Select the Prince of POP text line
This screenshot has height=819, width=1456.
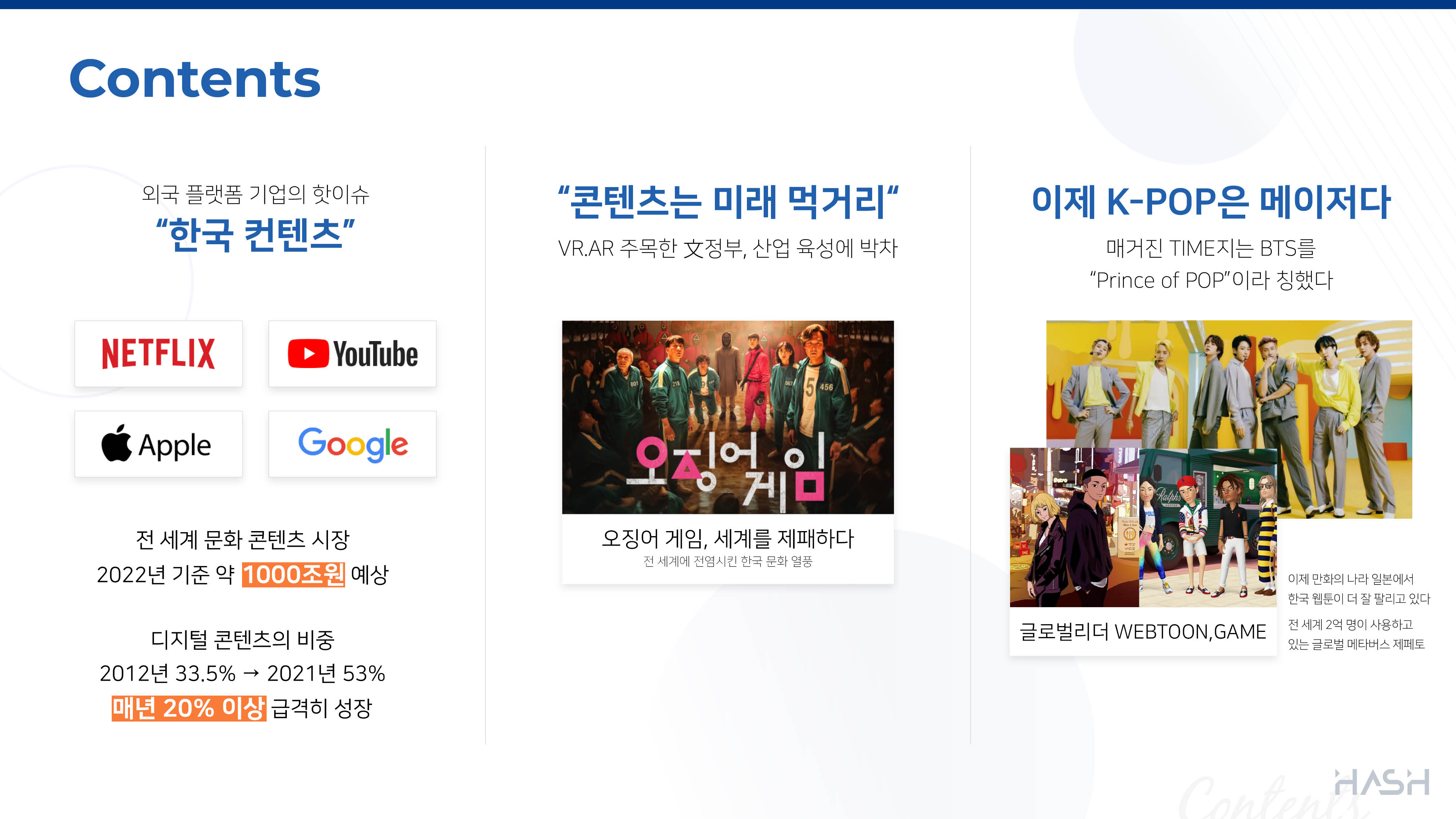tap(1211, 280)
